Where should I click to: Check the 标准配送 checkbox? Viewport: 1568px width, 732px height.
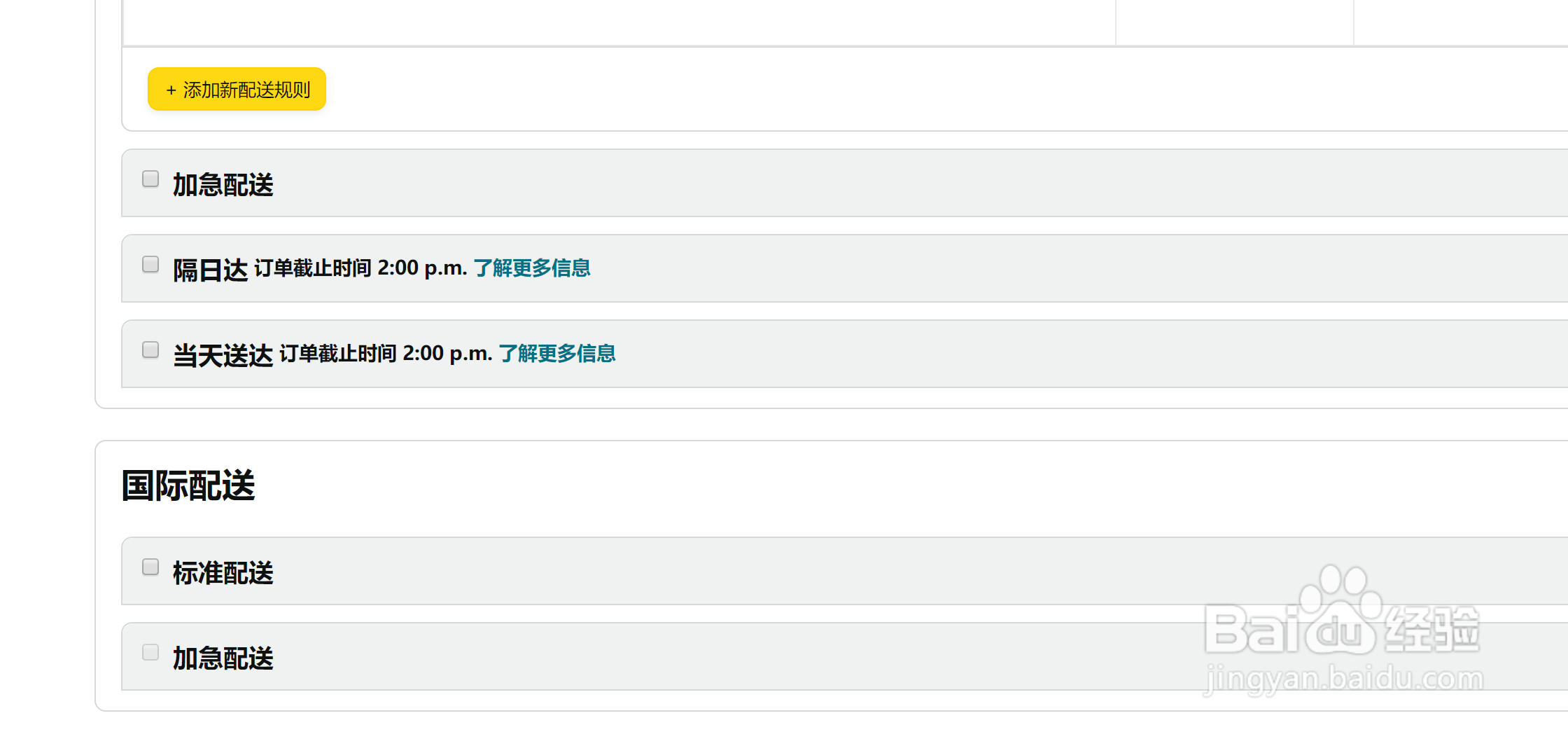tap(150, 567)
